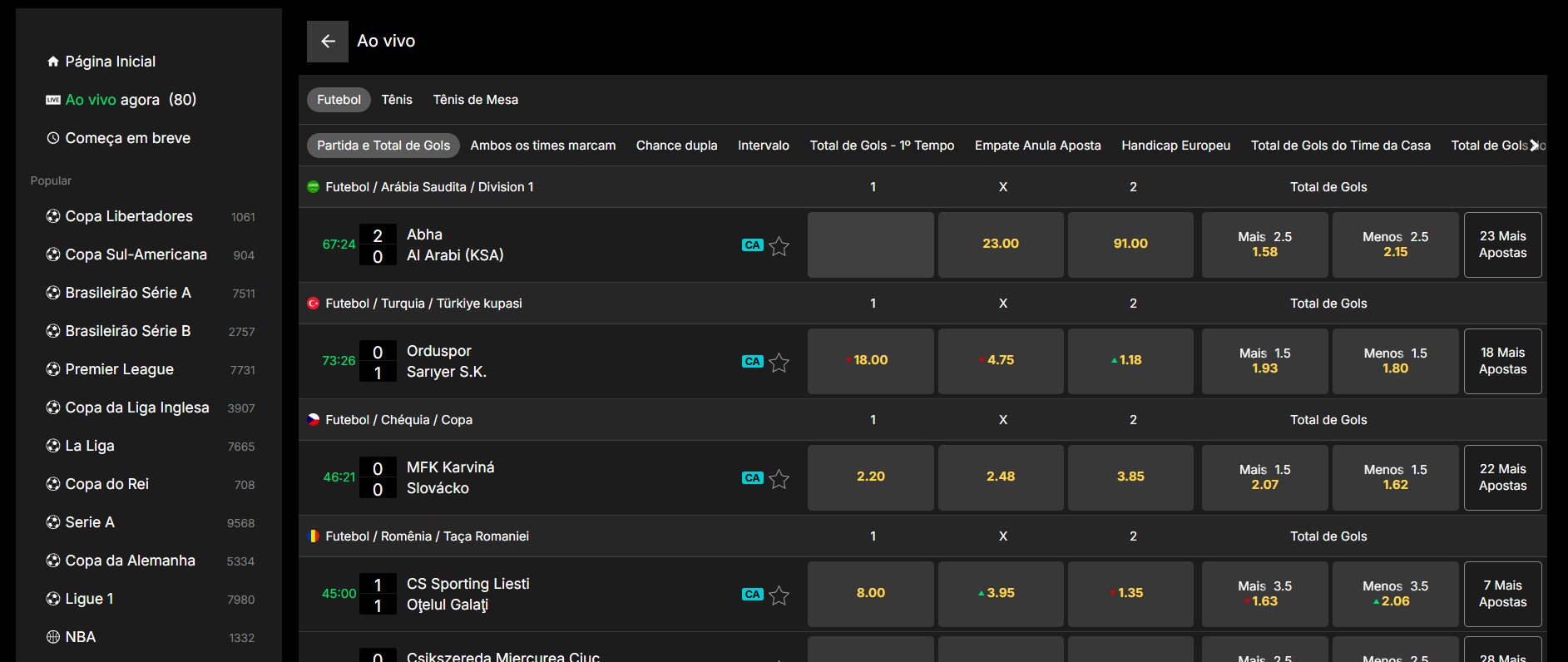1568x662 pixels.
Task: Select Mais 1.5 odds 1.93 for Orduspor match
Action: 1264,361
